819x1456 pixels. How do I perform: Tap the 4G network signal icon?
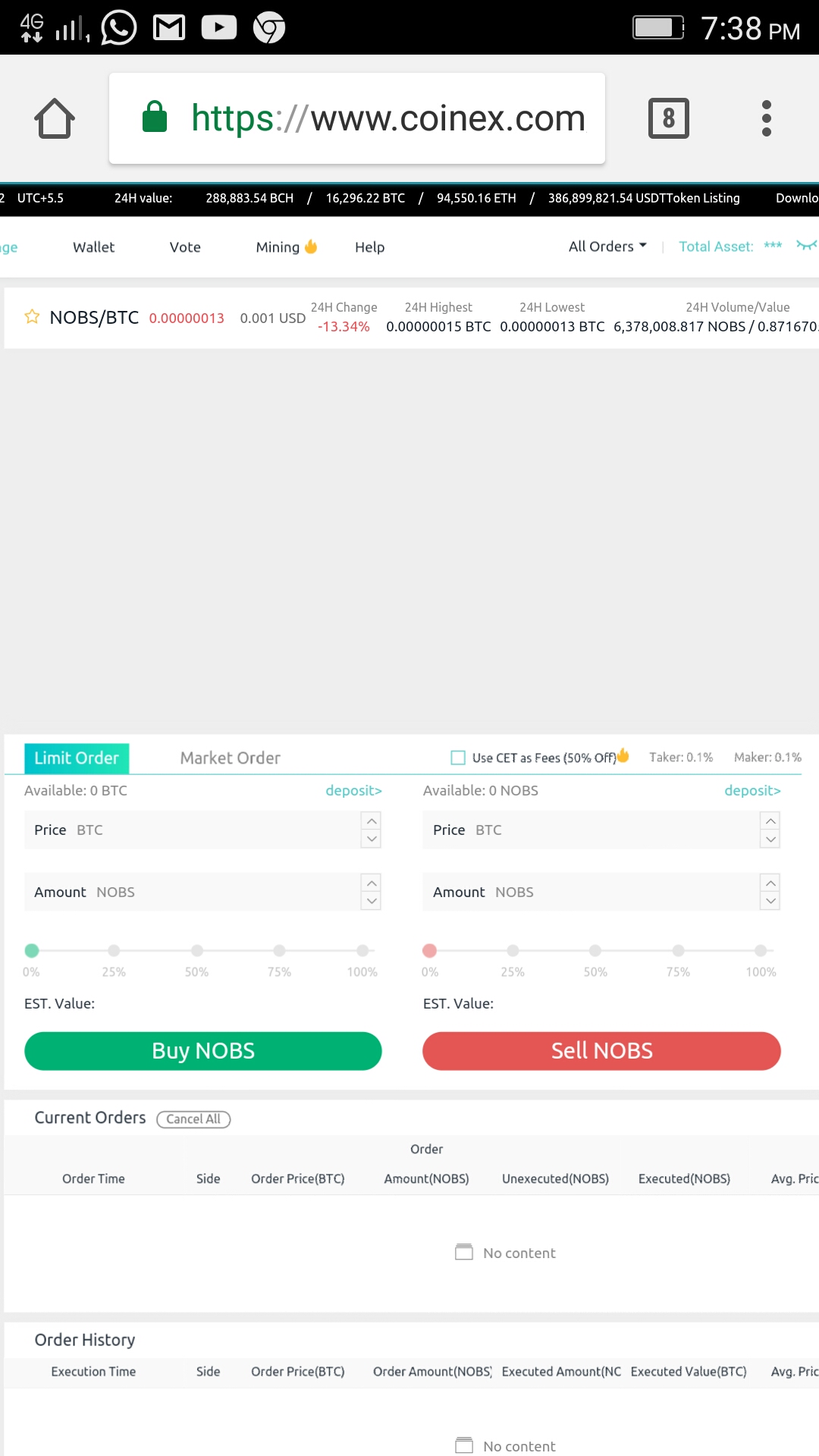(x=32, y=28)
